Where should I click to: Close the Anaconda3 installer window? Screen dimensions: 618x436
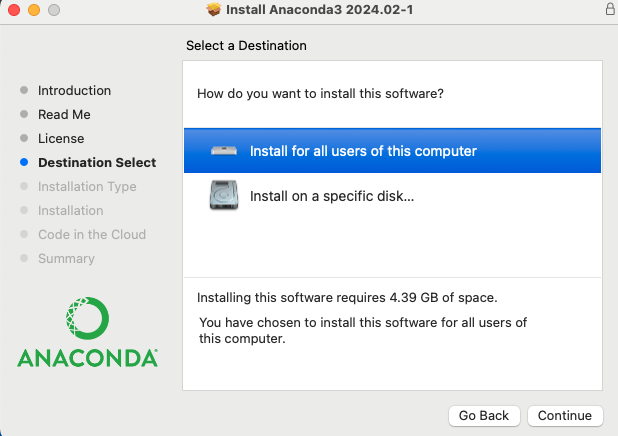pyautogui.click(x=14, y=9)
